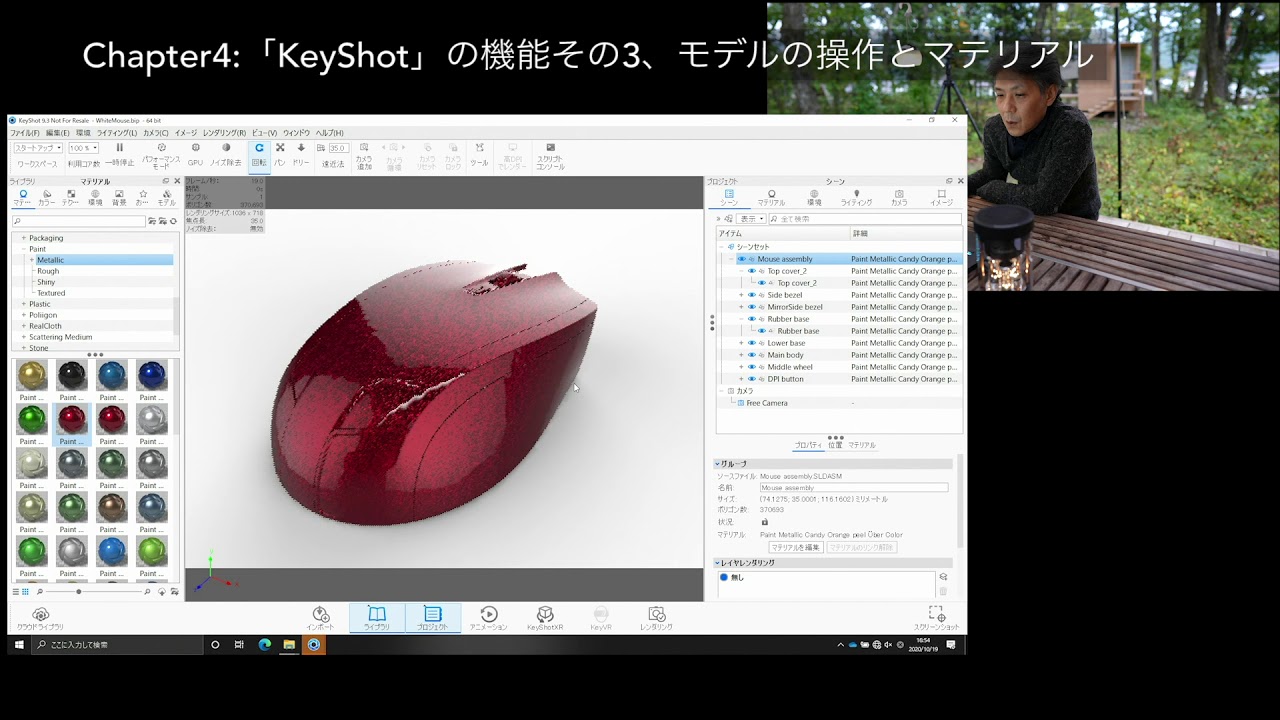Collapse the グループ properties section
The width and height of the screenshot is (1280, 720).
click(717, 464)
